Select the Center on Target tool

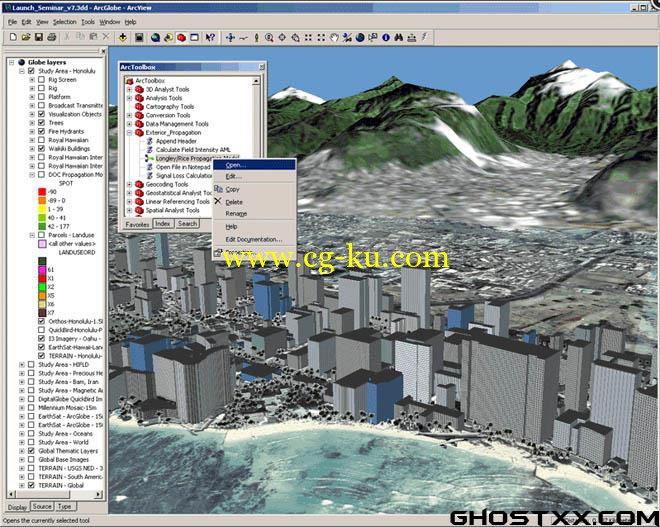point(282,37)
